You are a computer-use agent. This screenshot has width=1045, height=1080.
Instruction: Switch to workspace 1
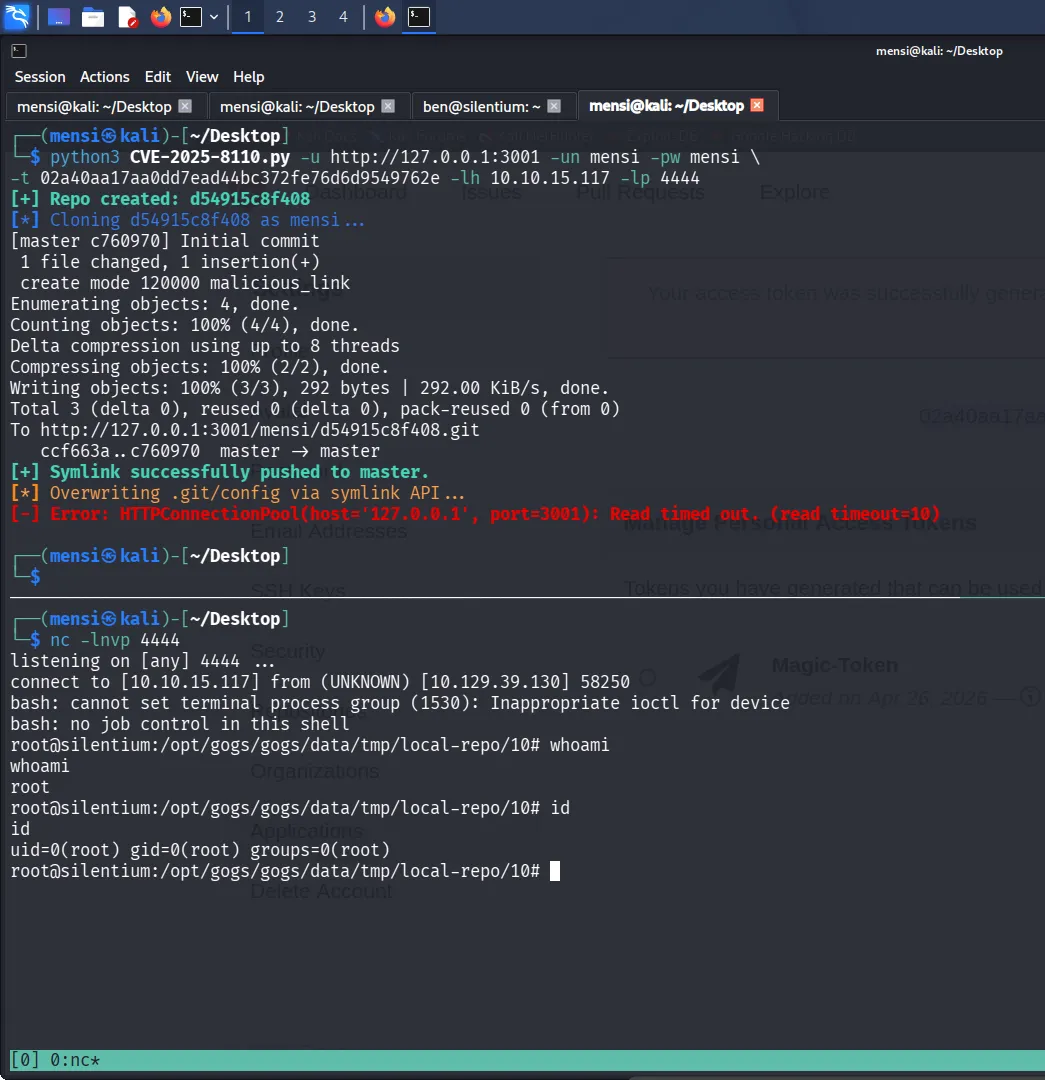click(248, 17)
